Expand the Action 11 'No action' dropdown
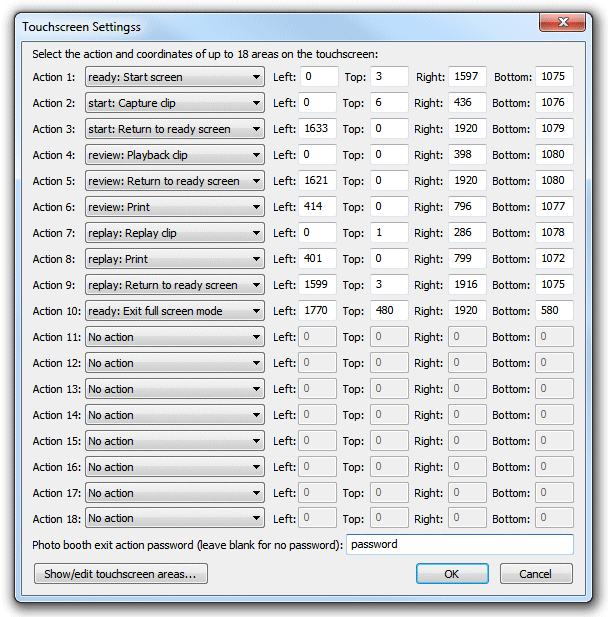This screenshot has width=608, height=617. pos(175,337)
